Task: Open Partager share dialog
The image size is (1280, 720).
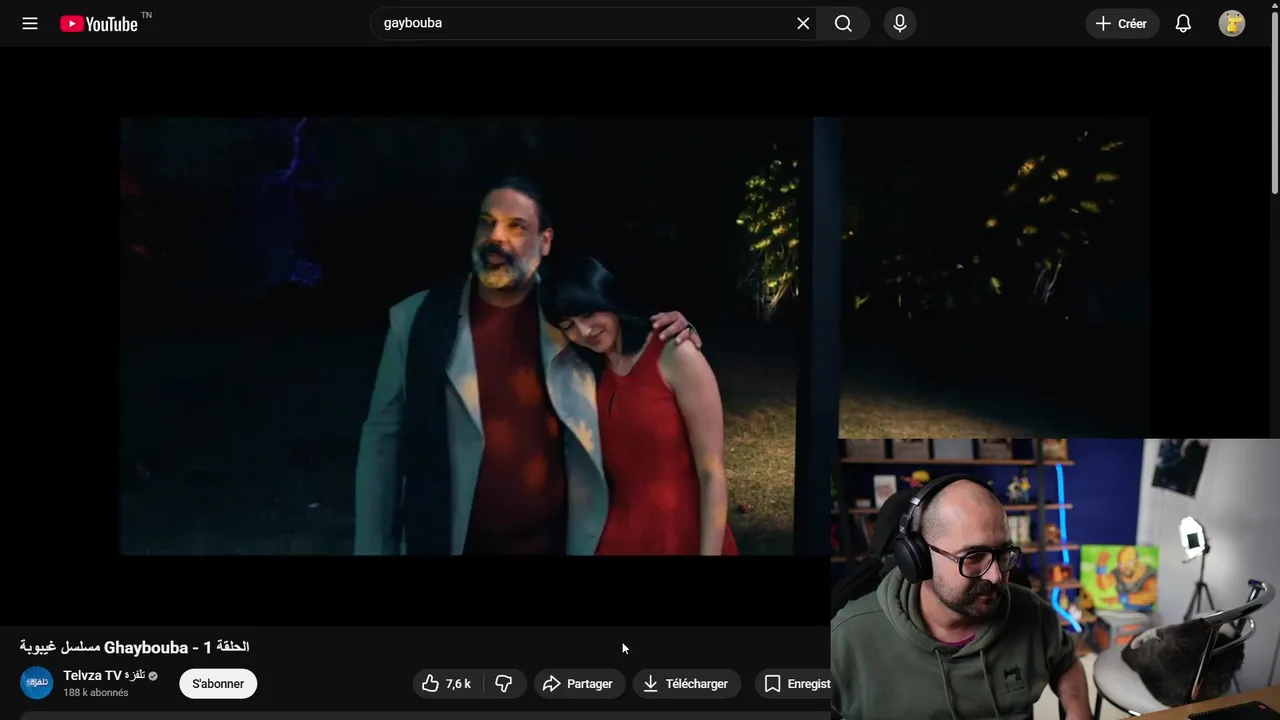Action: click(x=579, y=684)
